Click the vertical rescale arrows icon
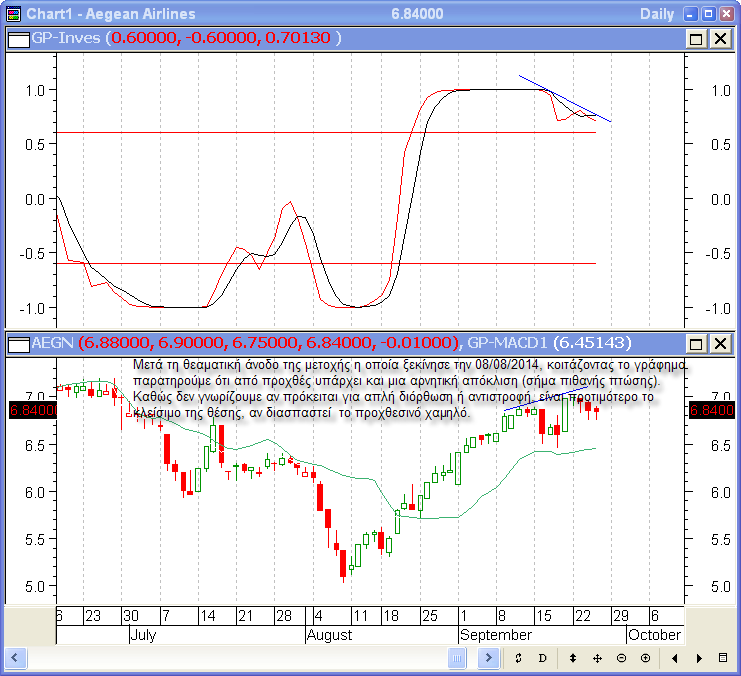This screenshot has height=676, width=741. [x=572, y=658]
